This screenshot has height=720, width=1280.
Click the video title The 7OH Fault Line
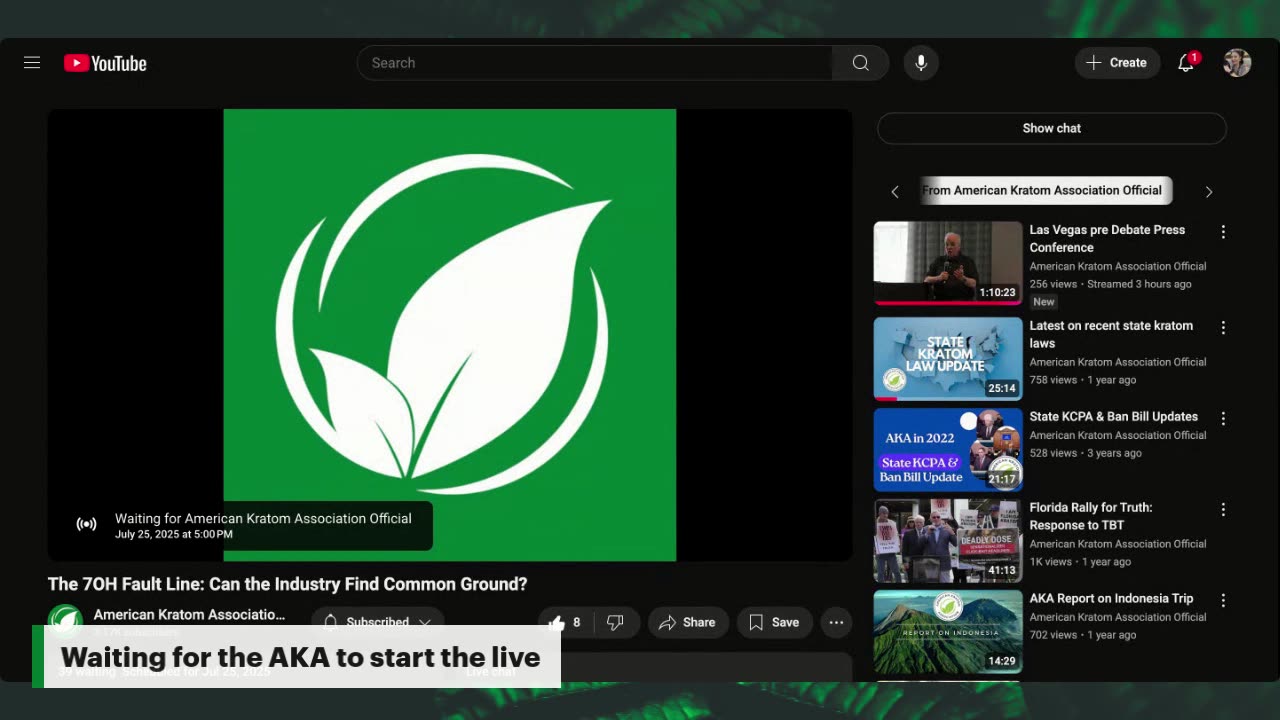tap(287, 584)
